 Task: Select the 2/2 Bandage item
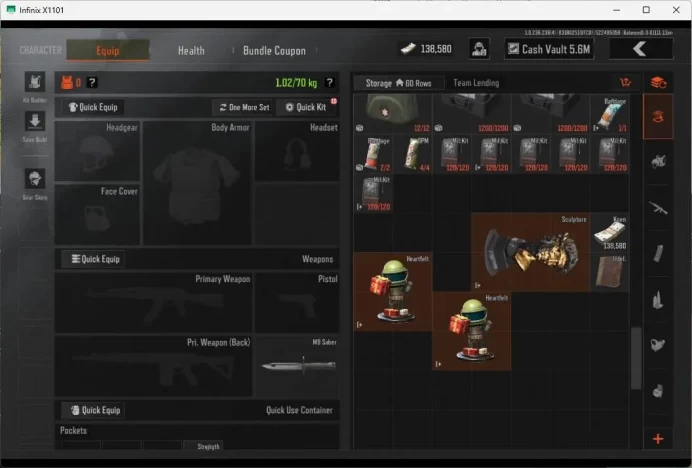[373, 154]
